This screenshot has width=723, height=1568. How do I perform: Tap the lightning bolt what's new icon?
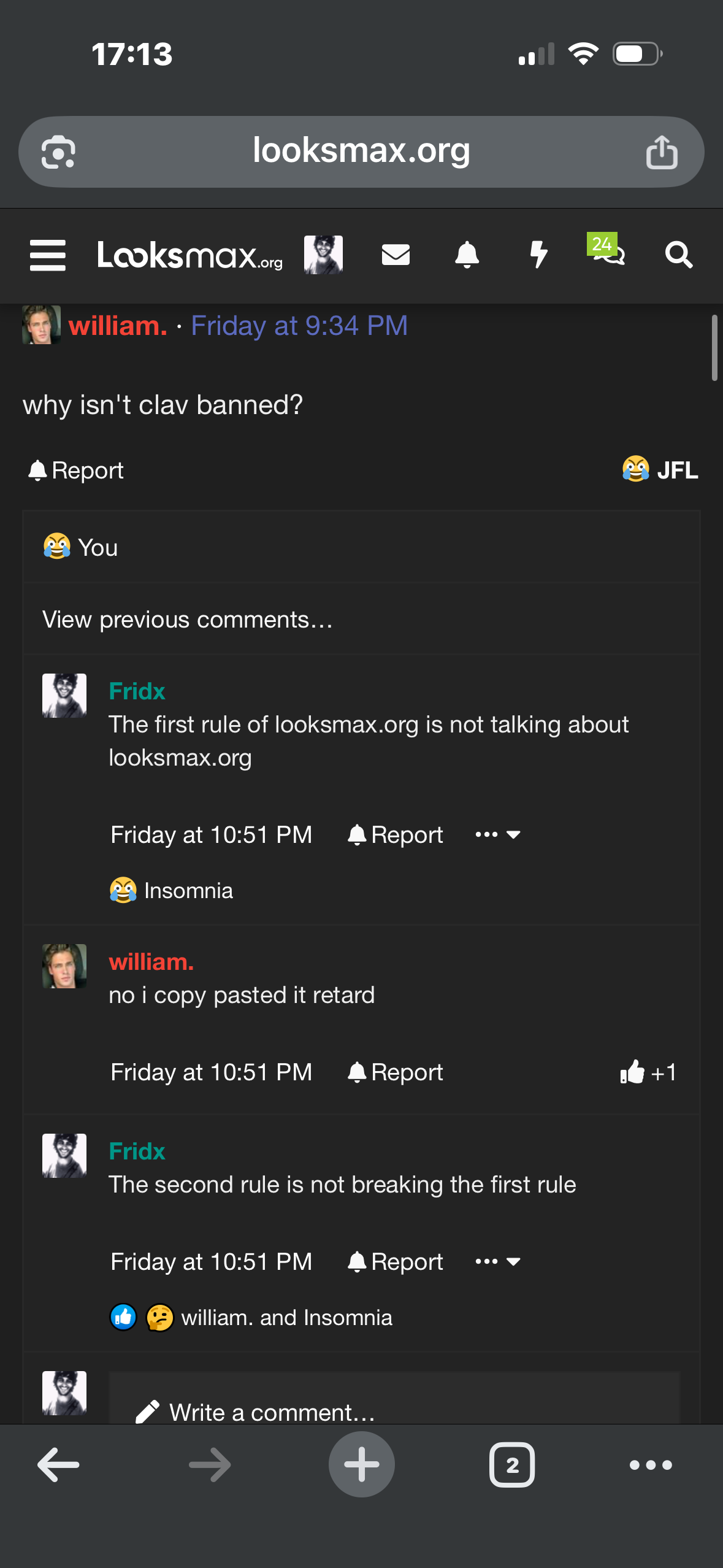tap(538, 255)
